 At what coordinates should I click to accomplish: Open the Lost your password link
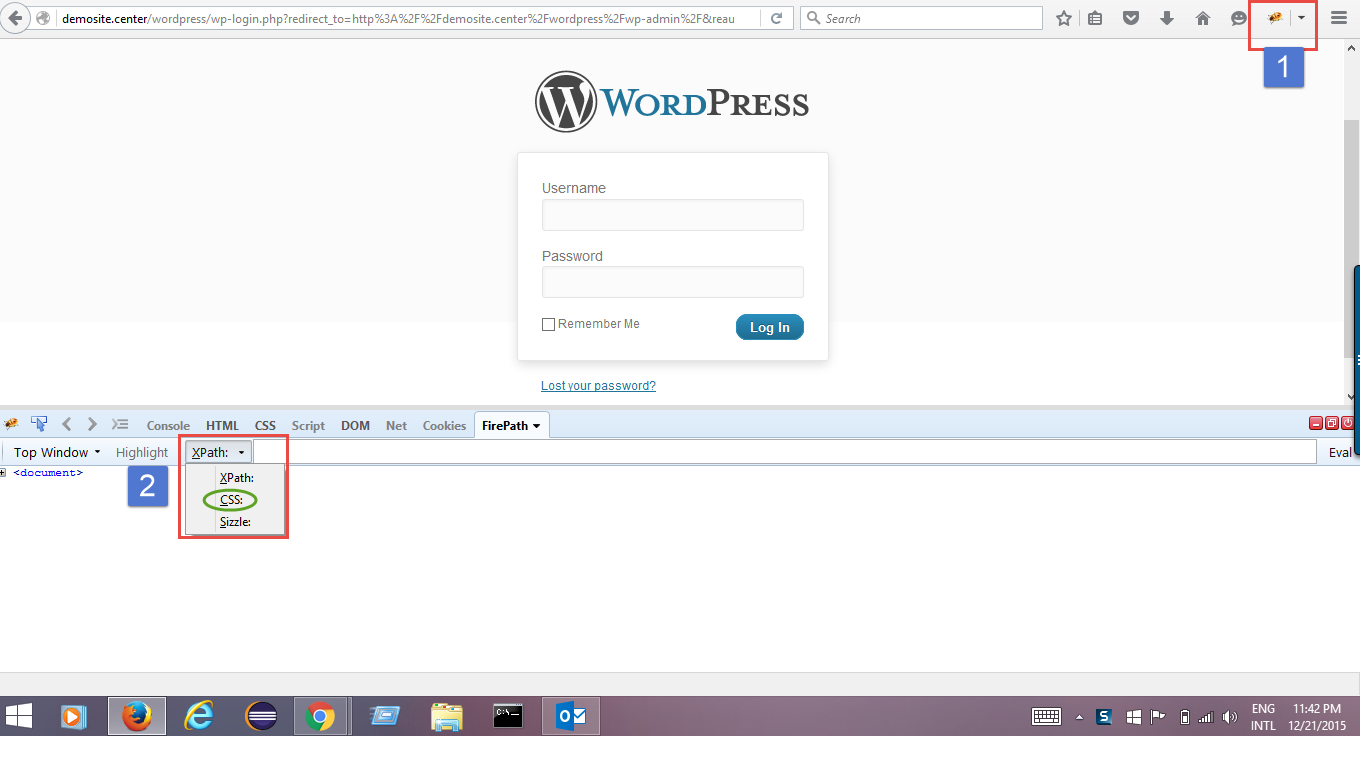pyautogui.click(x=597, y=385)
